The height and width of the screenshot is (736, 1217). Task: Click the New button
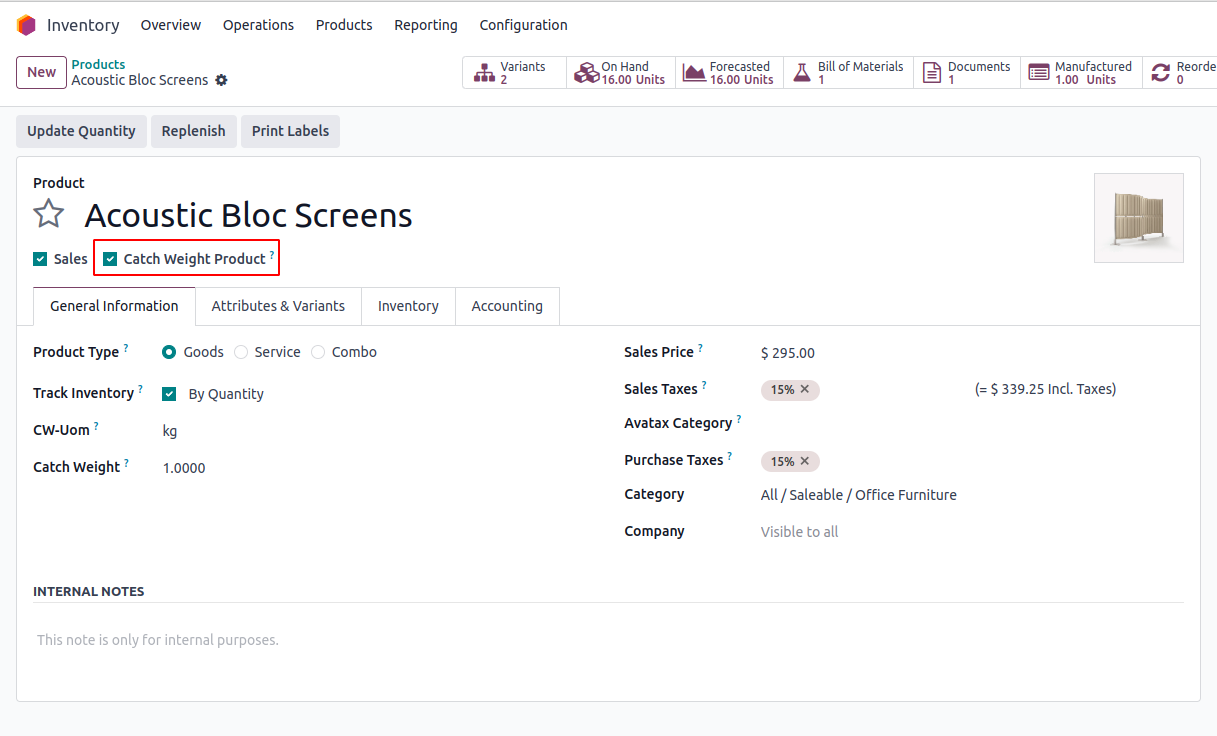point(41,72)
